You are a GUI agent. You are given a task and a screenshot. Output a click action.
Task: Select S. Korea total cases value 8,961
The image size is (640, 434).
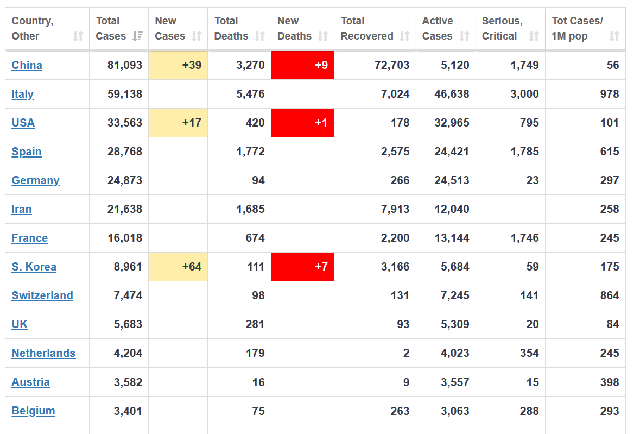[x=128, y=267]
